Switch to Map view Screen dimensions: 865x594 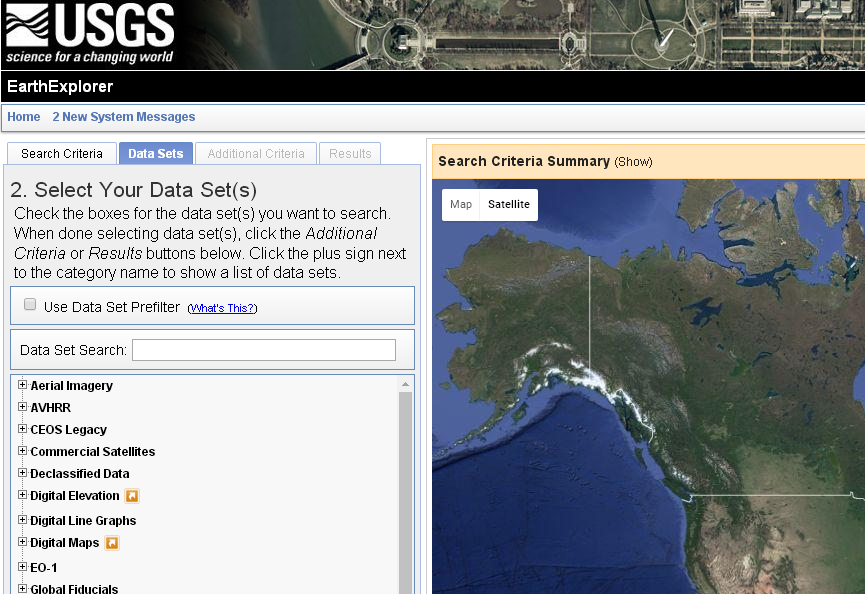click(x=460, y=204)
